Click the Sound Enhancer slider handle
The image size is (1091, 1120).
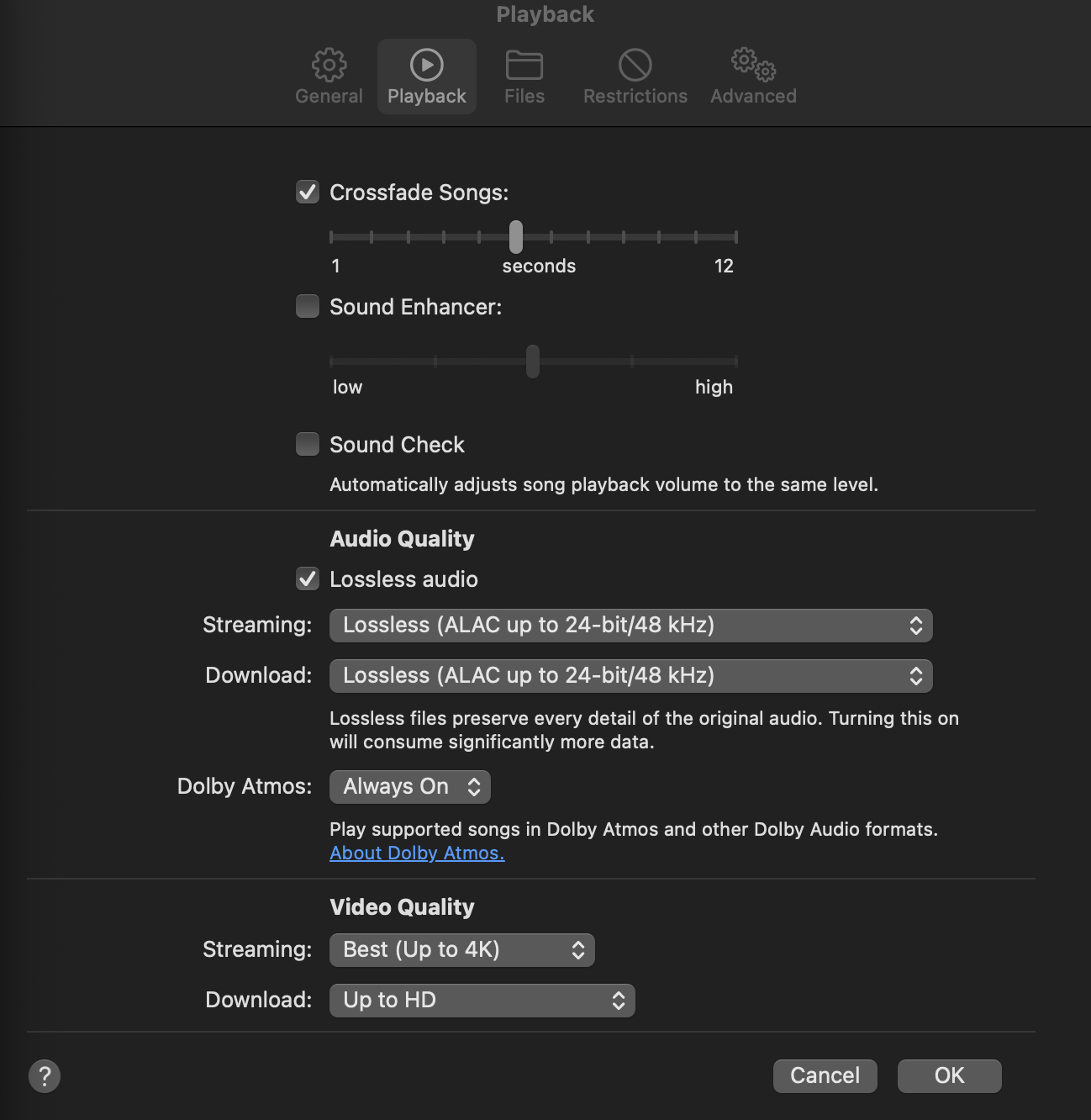(533, 362)
